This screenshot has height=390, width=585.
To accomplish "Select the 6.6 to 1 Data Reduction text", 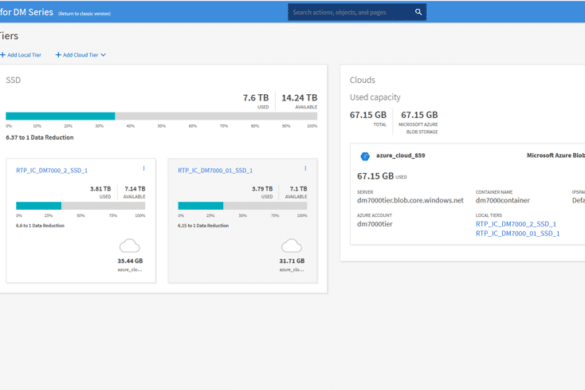I will tap(40, 225).
